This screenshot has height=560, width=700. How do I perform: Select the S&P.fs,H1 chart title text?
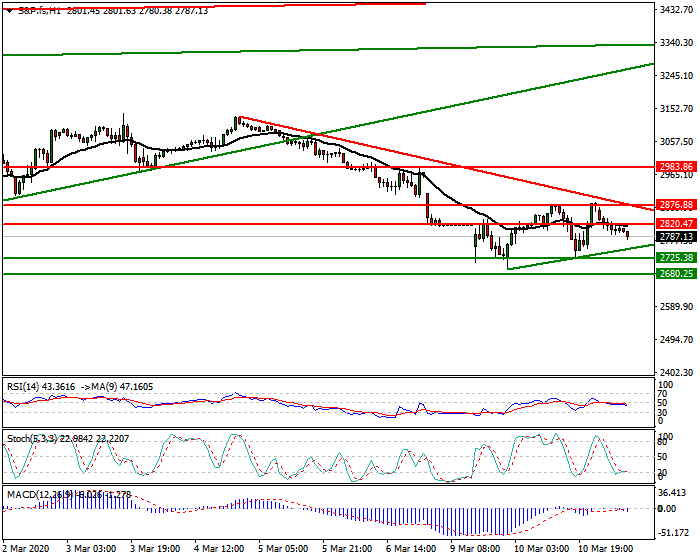(39, 11)
